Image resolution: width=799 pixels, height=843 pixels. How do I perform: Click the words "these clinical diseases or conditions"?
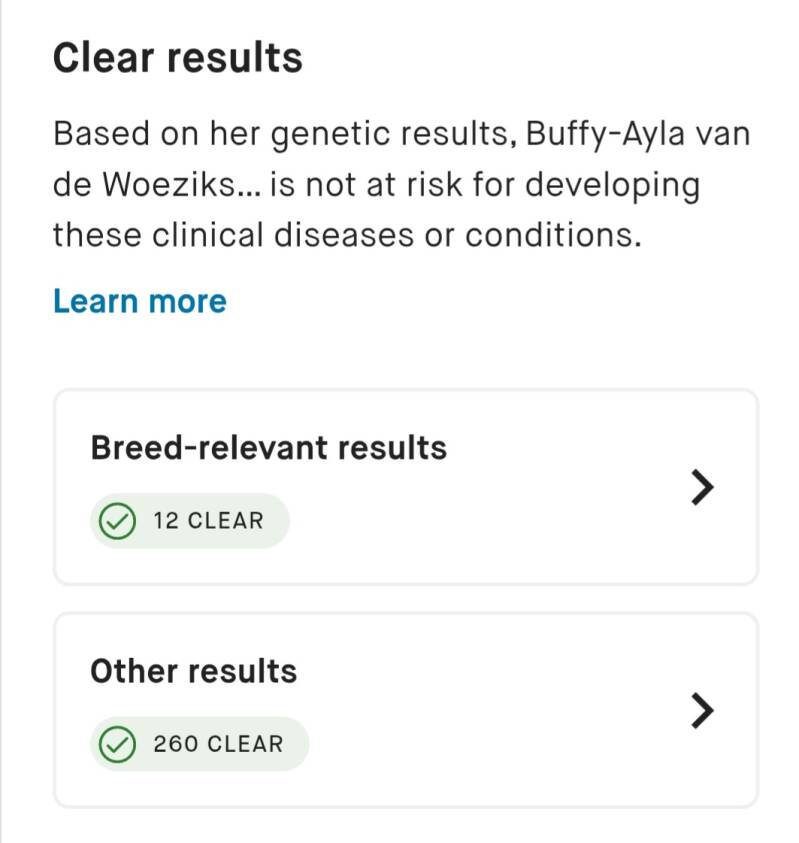(346, 236)
